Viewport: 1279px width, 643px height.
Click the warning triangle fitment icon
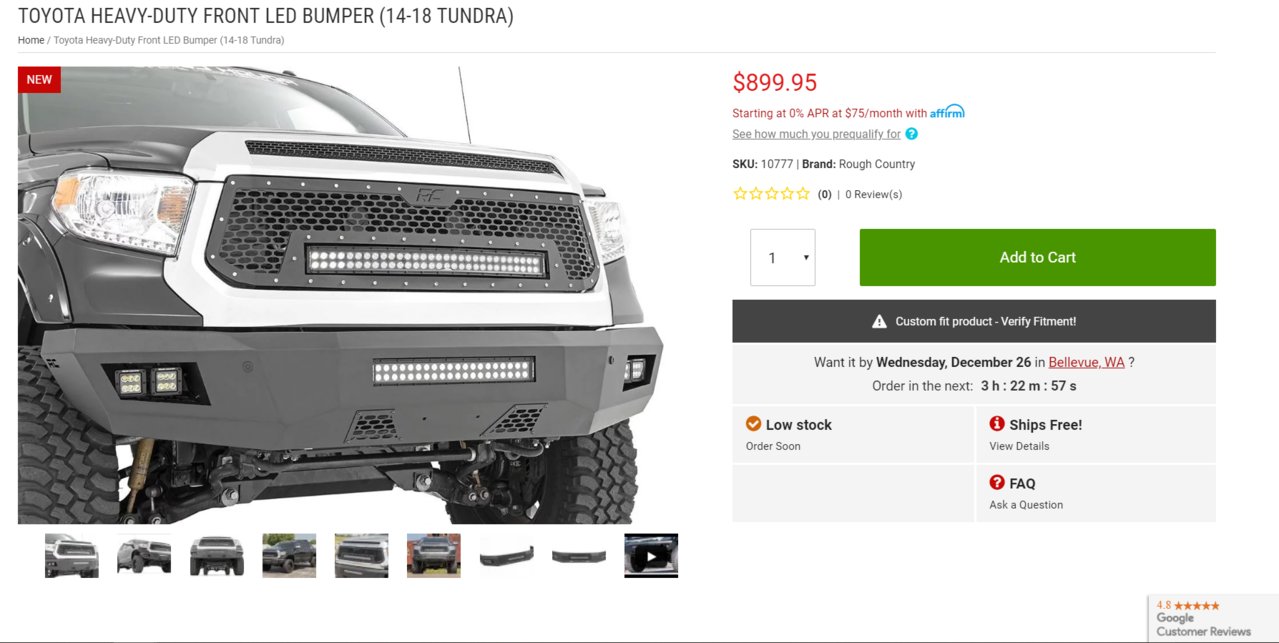[879, 321]
